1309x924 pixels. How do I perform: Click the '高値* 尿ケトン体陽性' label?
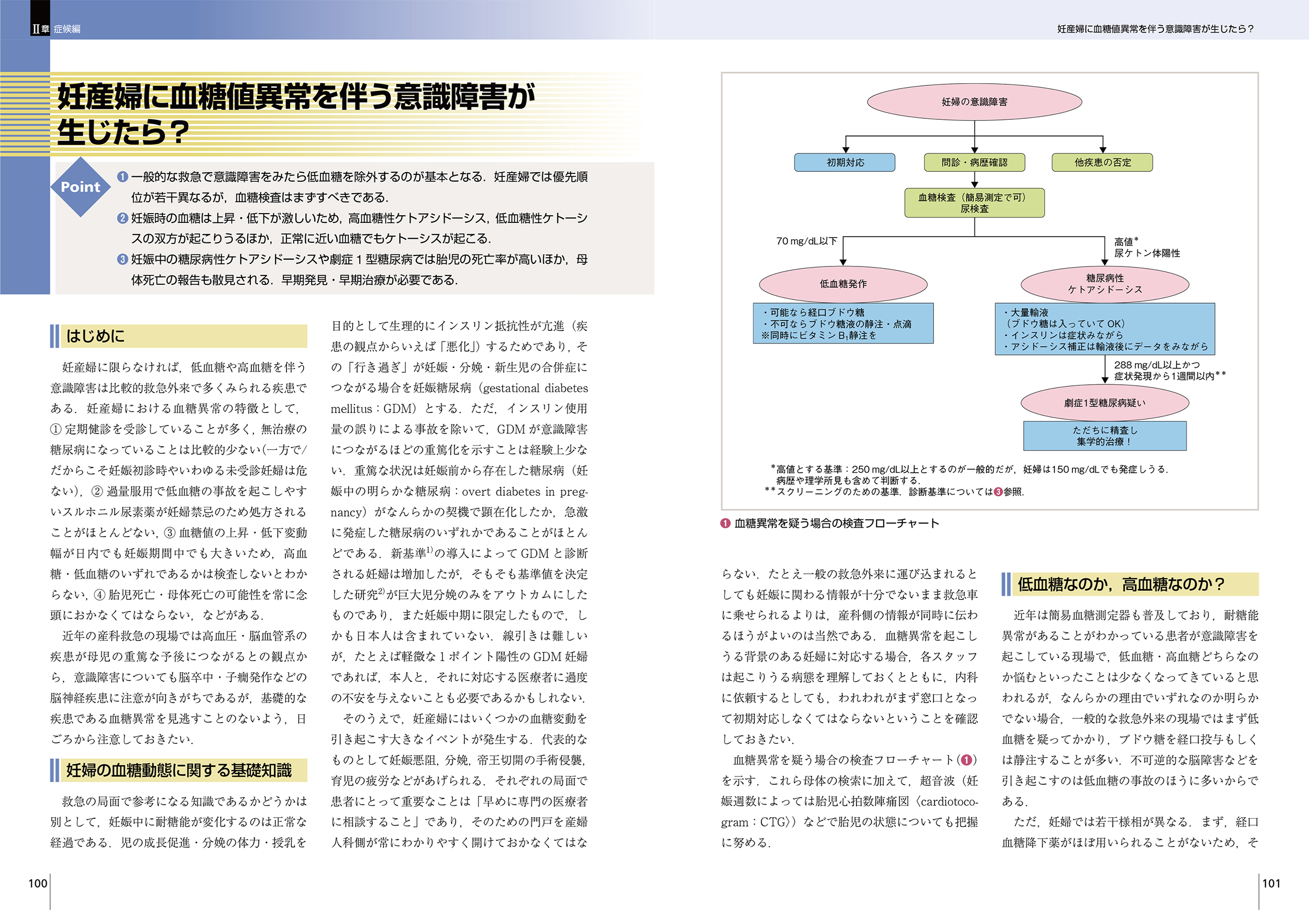coord(1147,248)
